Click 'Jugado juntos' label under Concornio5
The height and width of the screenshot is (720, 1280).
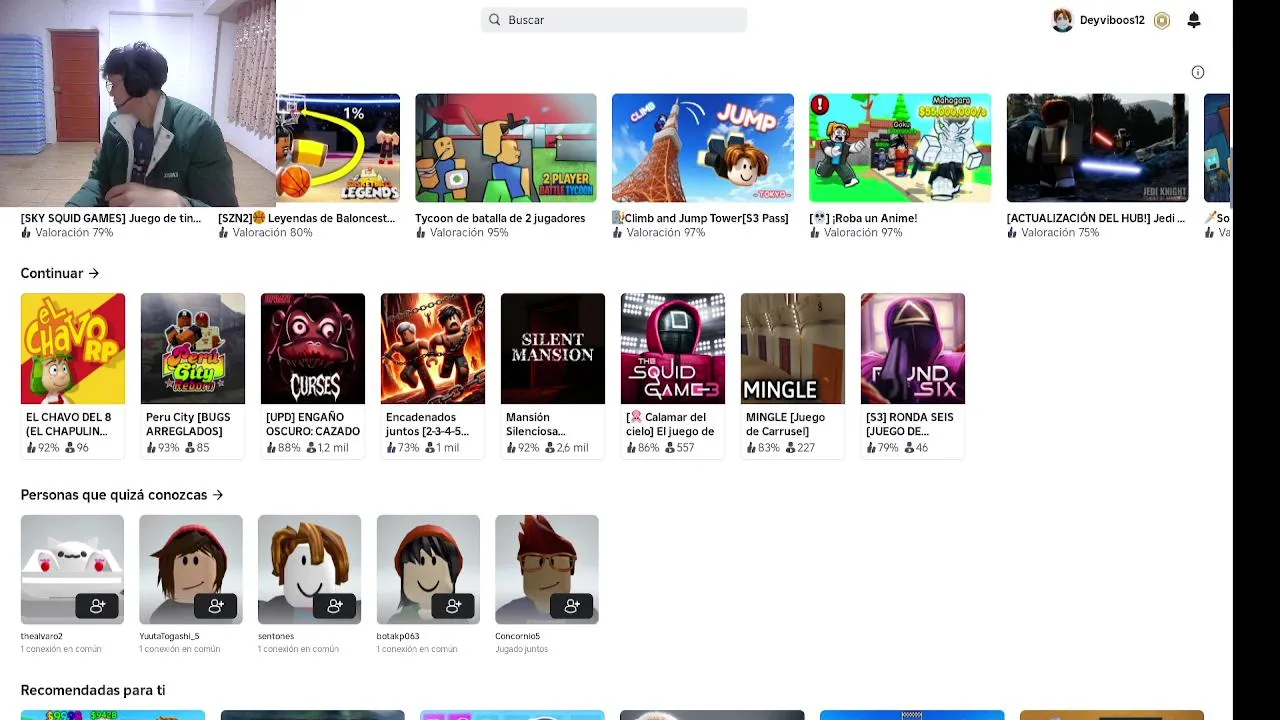click(521, 649)
